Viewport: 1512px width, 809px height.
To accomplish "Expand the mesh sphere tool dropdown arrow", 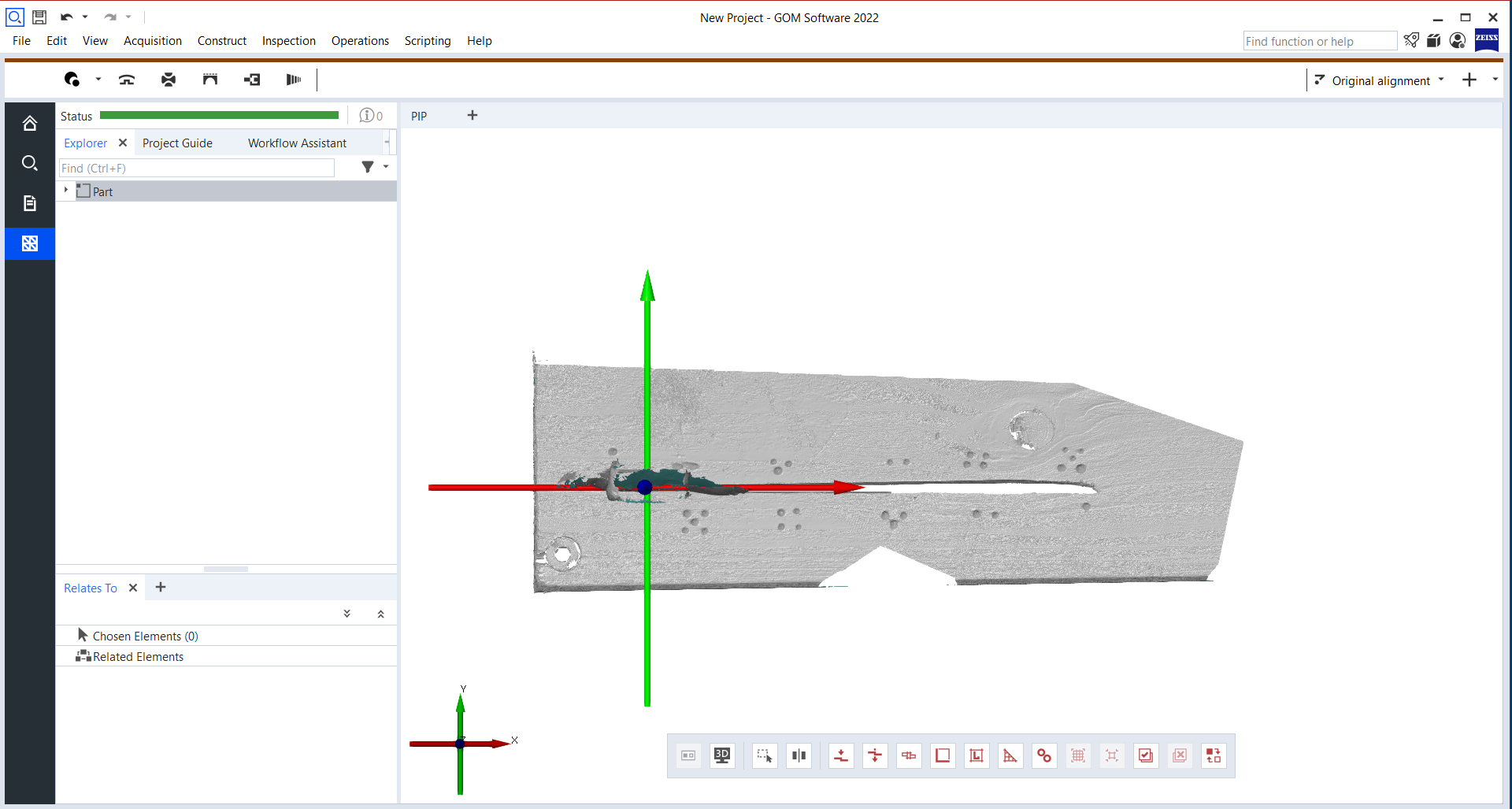I will [98, 79].
